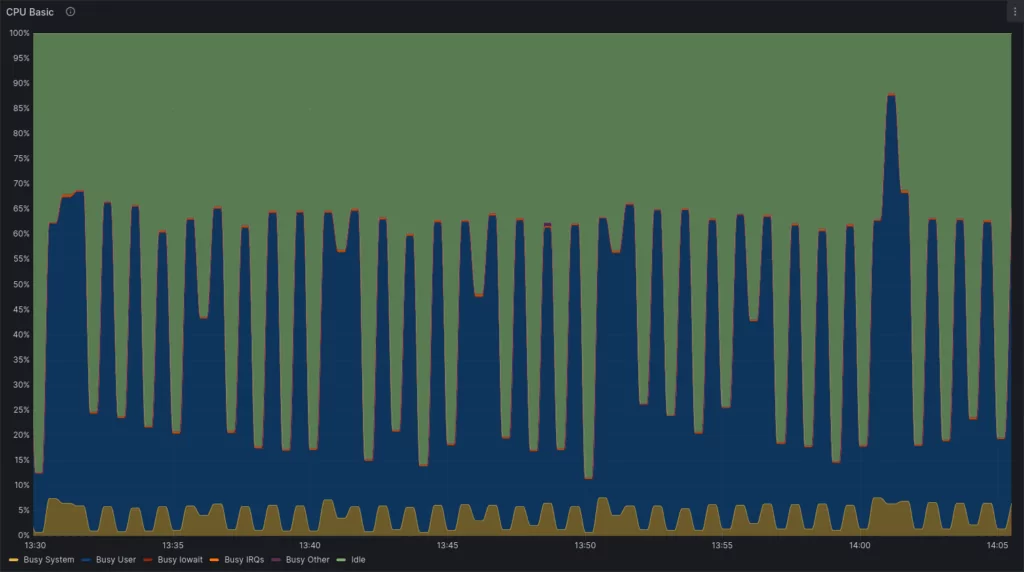Click the 13:45 time axis label
Image resolution: width=1024 pixels, height=572 pixels.
[x=447, y=546]
